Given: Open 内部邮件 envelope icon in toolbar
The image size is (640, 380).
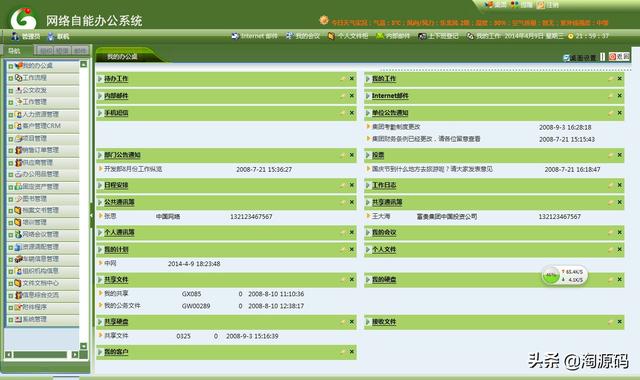Looking at the screenshot, I should (x=380, y=36).
